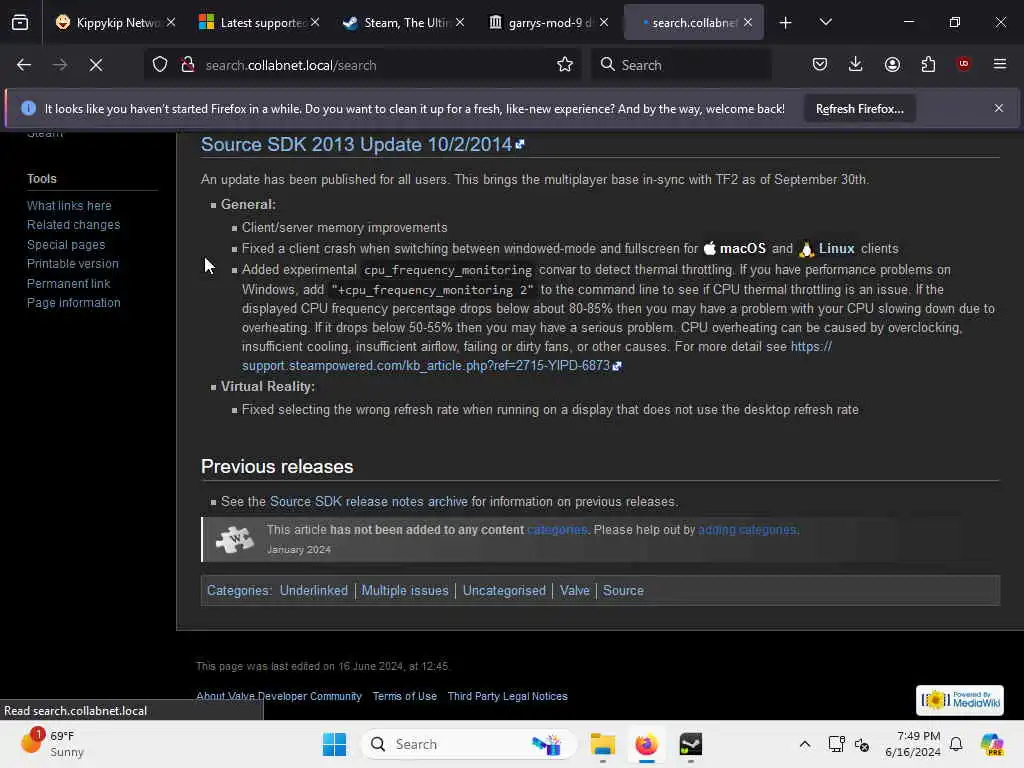Image resolution: width=1024 pixels, height=768 pixels.
Task: Open network status tray icon
Action: 836,744
